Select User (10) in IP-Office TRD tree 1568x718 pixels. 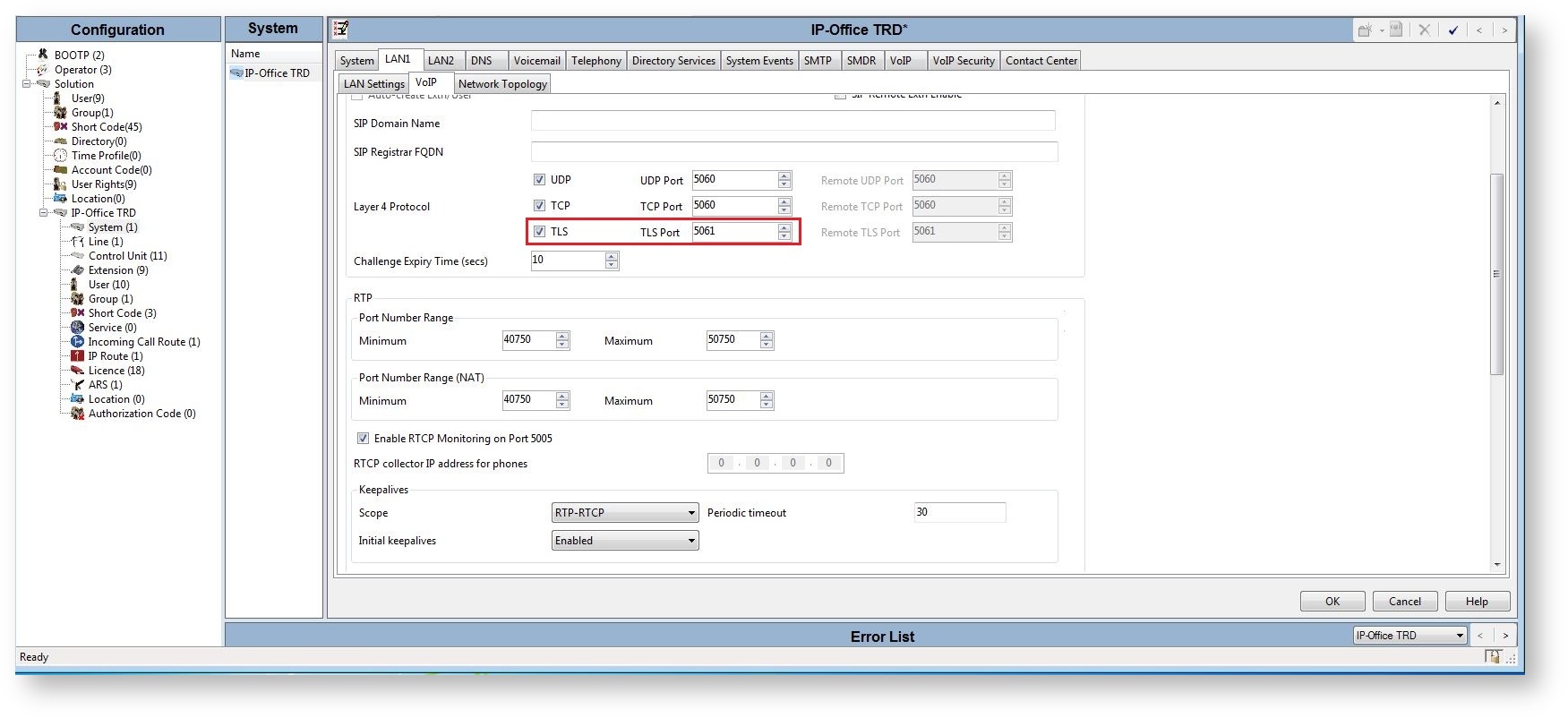(108, 284)
